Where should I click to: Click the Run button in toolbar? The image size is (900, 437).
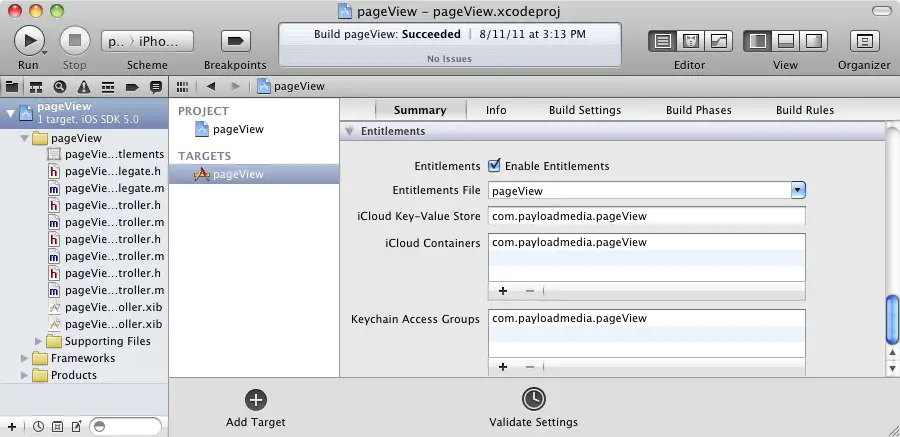[28, 40]
